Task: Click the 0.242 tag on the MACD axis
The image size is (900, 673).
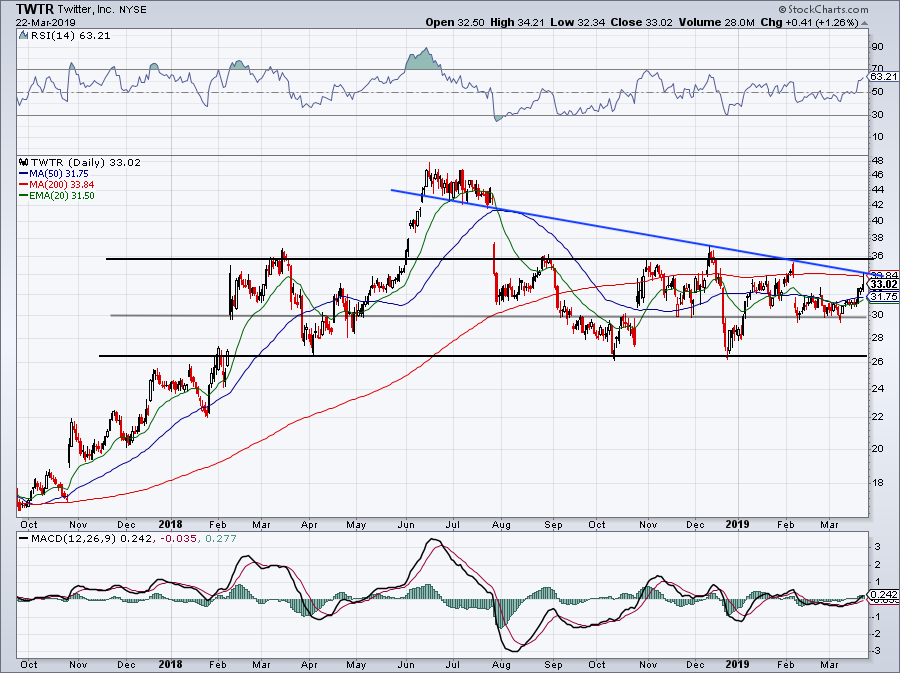Action: pyautogui.click(x=884, y=595)
